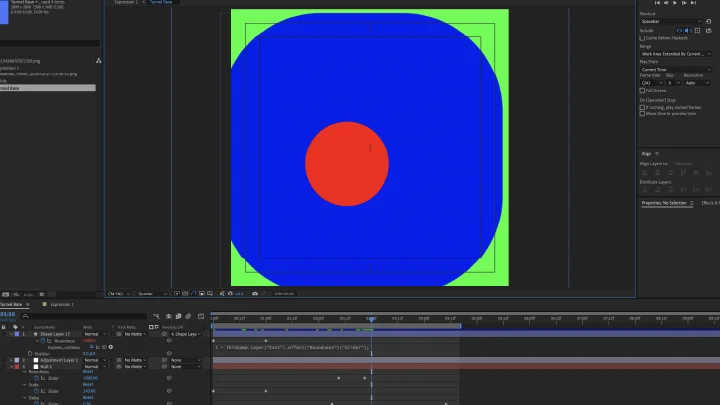Collapse Null 1 layer twirl arrow
Viewport: 720px width, 405px height.
point(11,367)
